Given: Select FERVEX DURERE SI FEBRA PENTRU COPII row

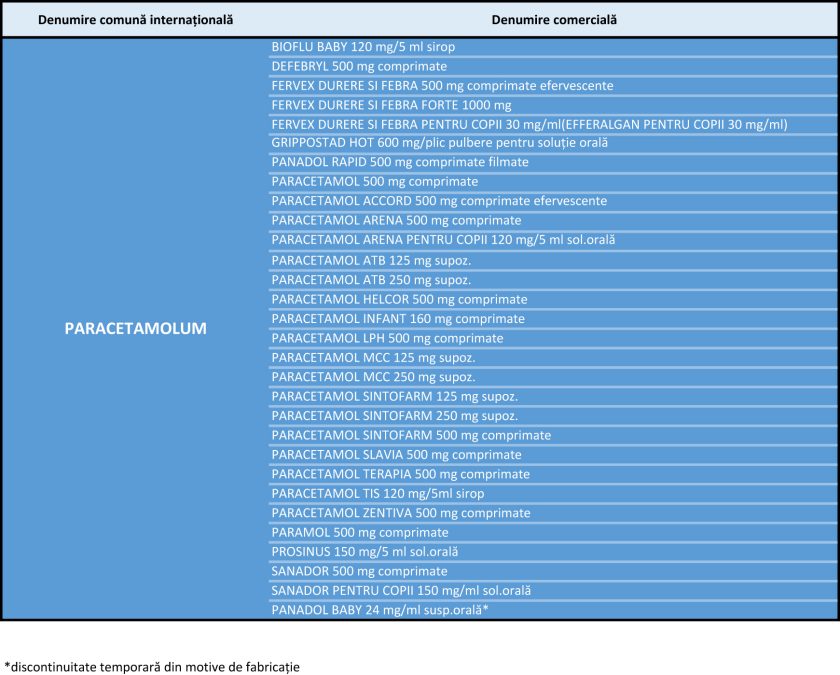Looking at the screenshot, I should (x=553, y=124).
